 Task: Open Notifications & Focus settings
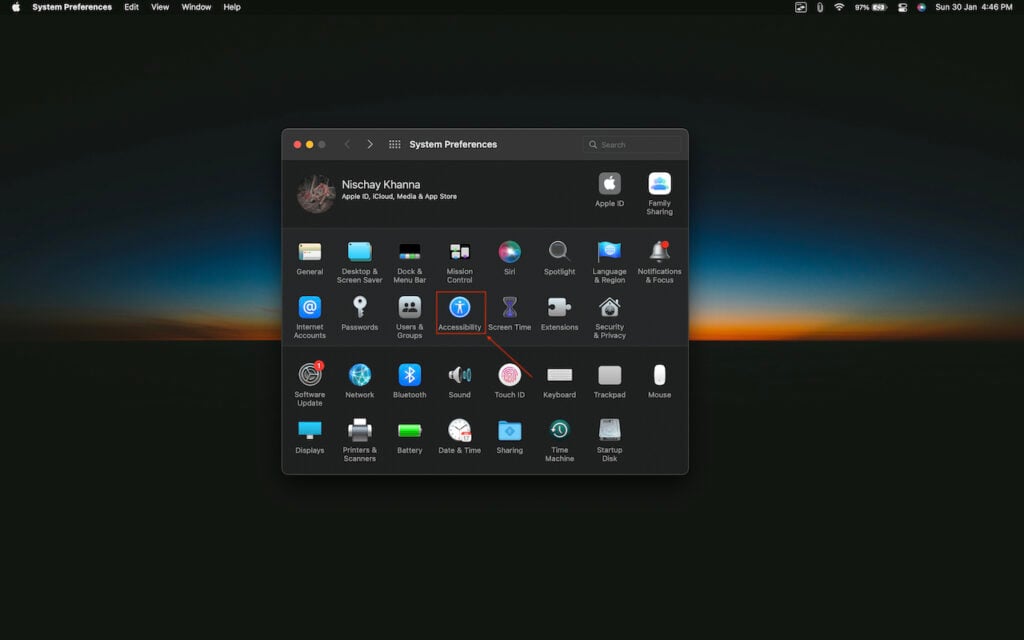[660, 262]
